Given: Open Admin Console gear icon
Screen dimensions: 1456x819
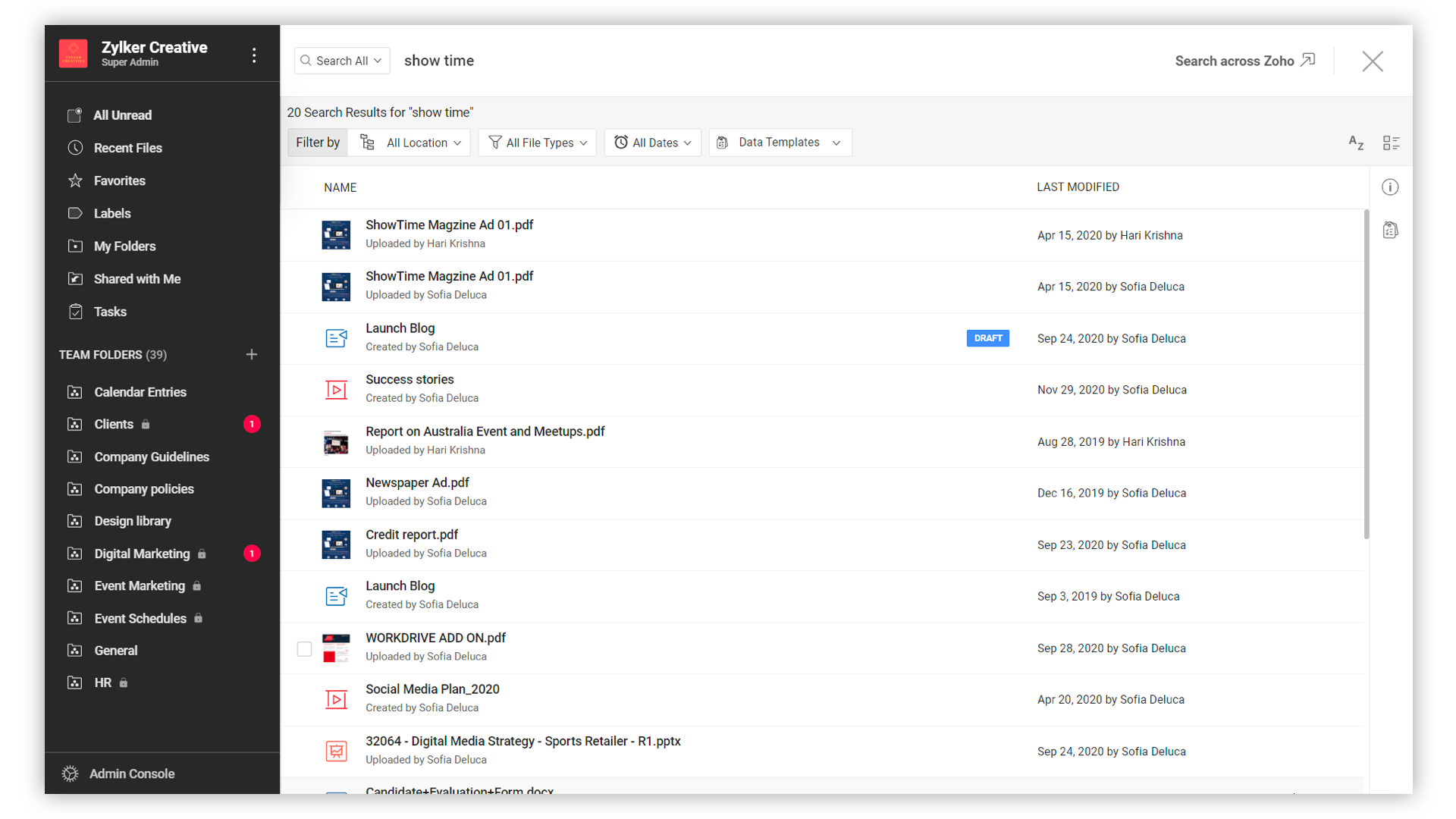Looking at the screenshot, I should [70, 773].
